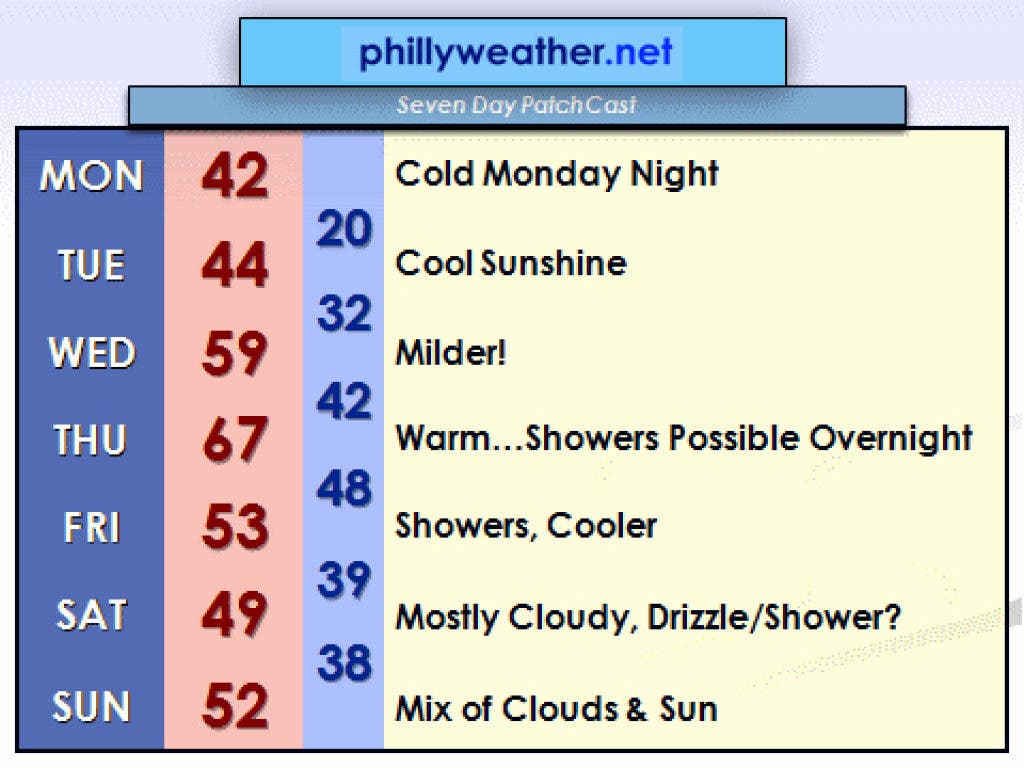This screenshot has height=768, width=1024.
Task: Click Wednesday's high of 59
Action: point(235,353)
